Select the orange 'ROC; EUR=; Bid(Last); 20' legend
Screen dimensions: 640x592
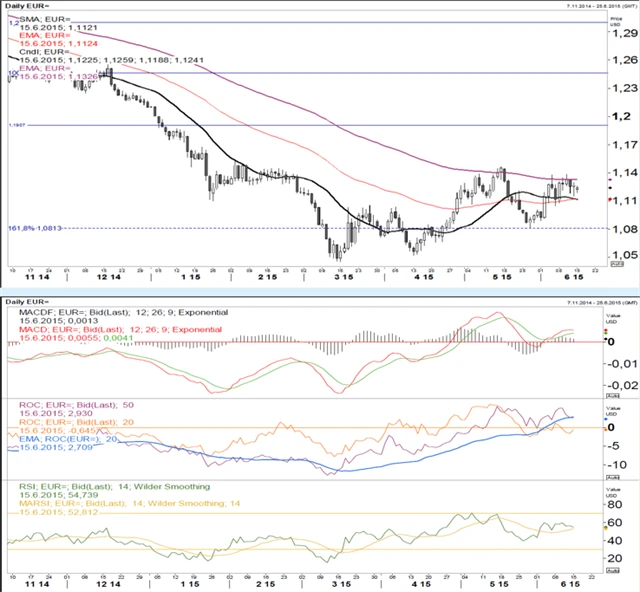pos(77,422)
